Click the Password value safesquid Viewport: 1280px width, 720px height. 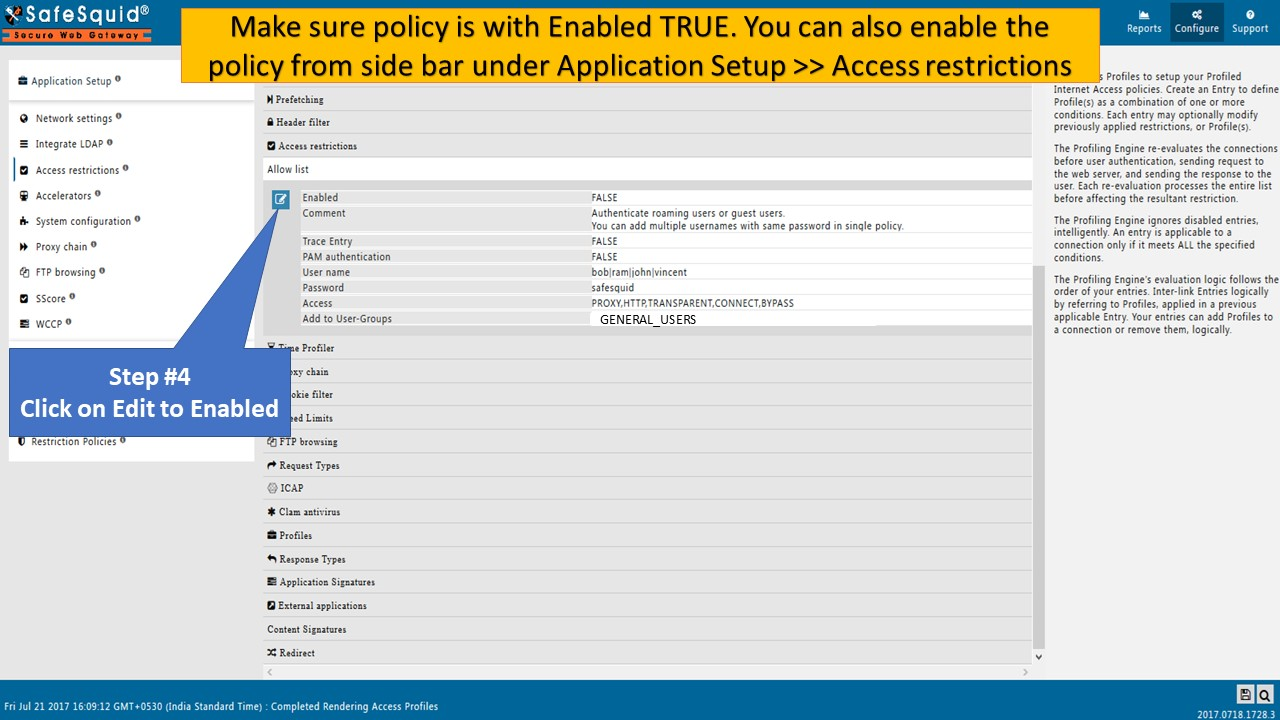click(612, 288)
